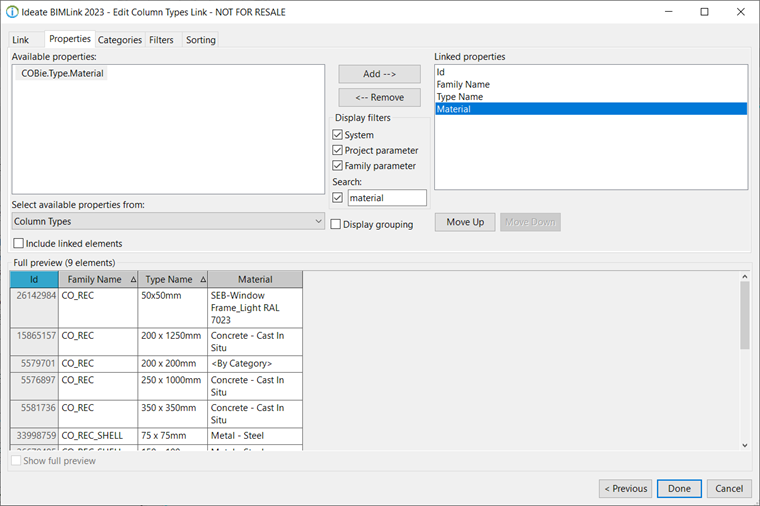The height and width of the screenshot is (506, 760).
Task: Sort by Family Name column header
Action: 98,279
